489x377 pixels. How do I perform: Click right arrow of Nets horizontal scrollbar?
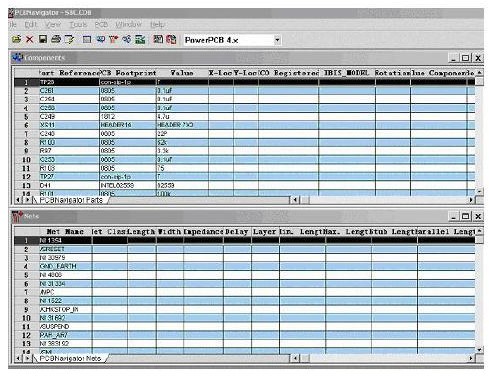tap(471, 358)
